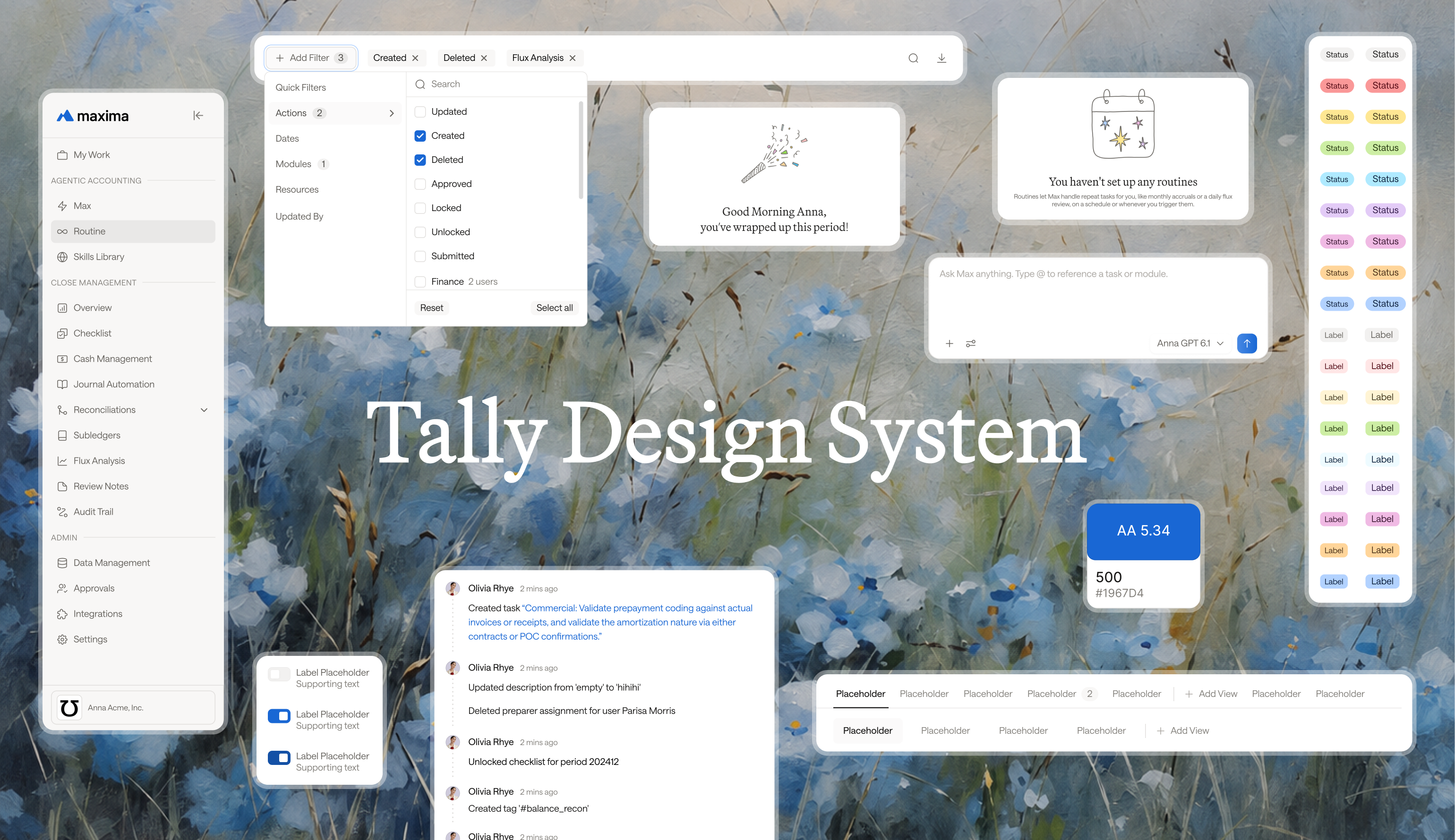Click the send arrow button in Max chat

pos(1247,343)
